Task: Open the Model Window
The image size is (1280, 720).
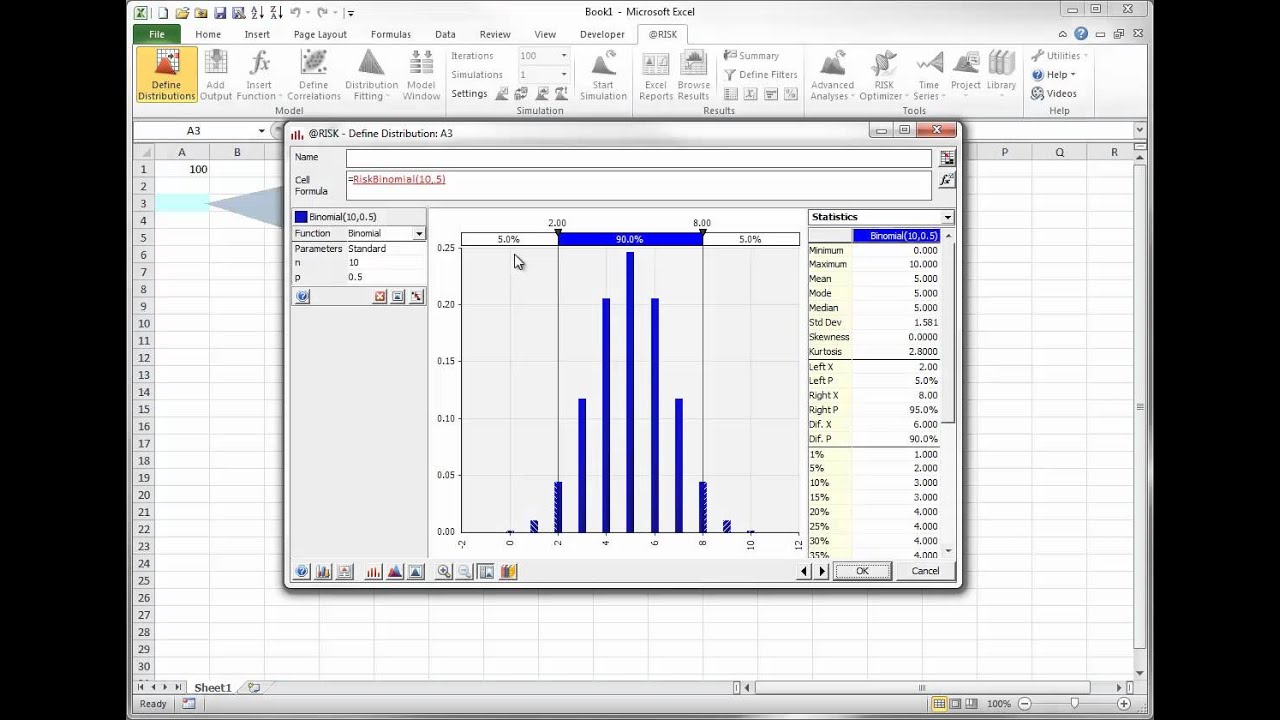Action: [421, 76]
